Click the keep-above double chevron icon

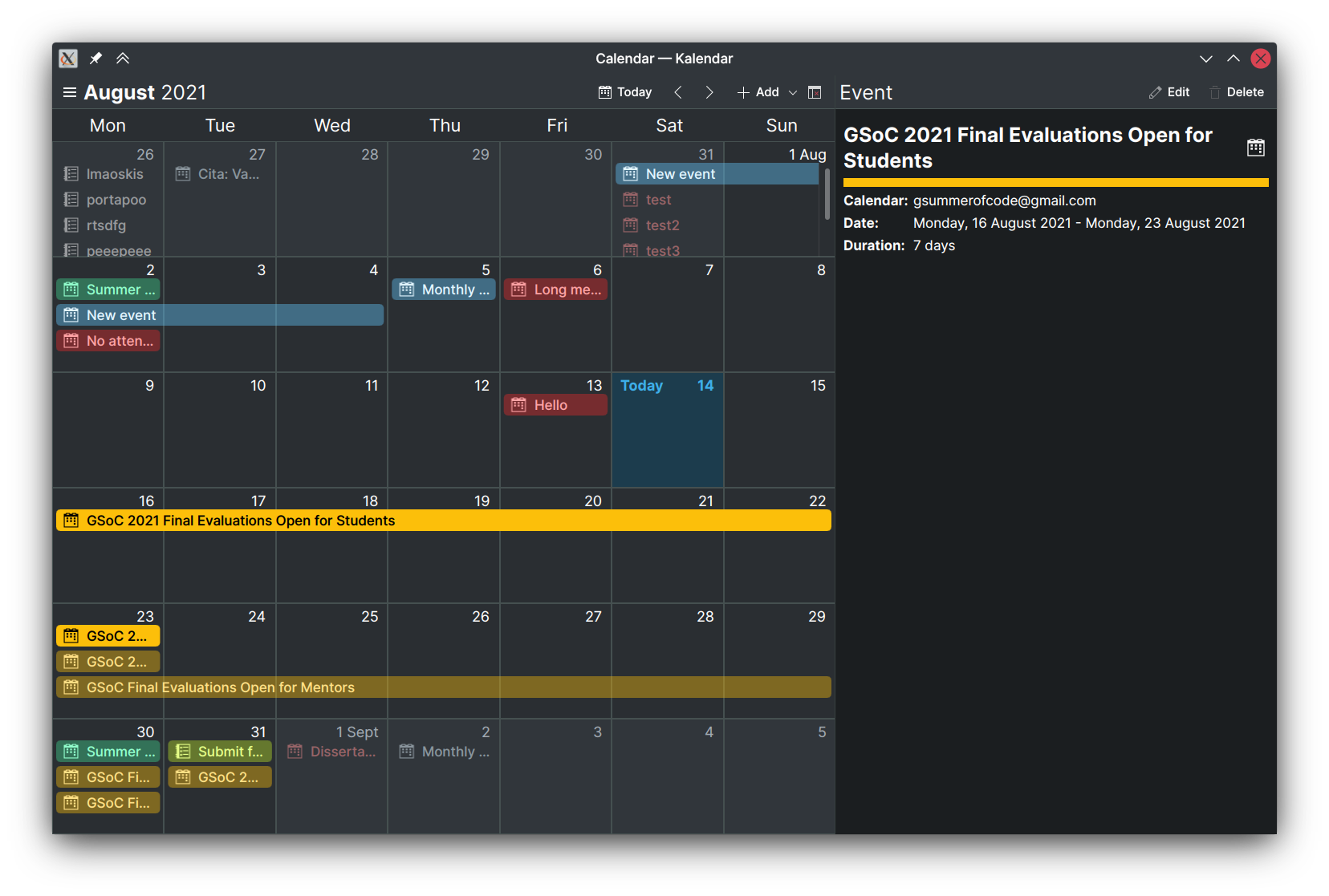click(123, 59)
